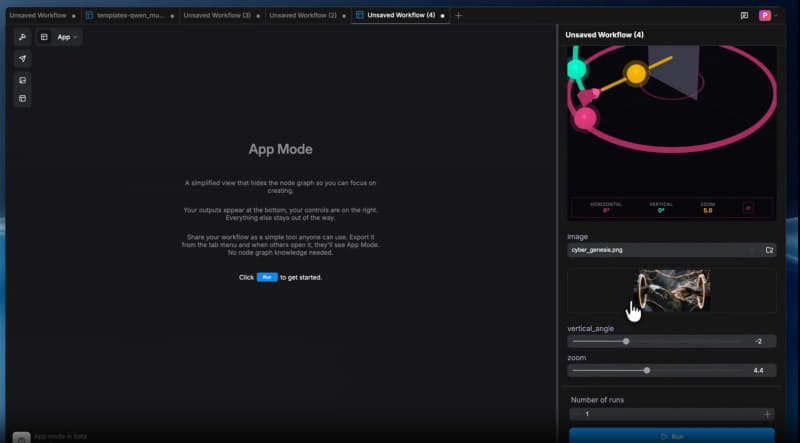Image resolution: width=800 pixels, height=443 pixels.
Task: Switch to the Unsaved Workflow (3) tab
Action: tap(217, 15)
